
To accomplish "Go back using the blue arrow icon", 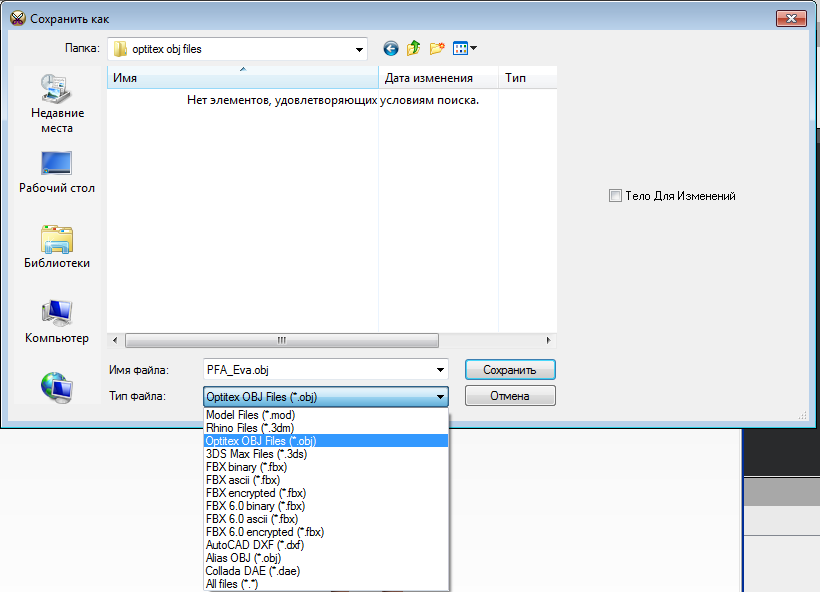I will point(391,49).
